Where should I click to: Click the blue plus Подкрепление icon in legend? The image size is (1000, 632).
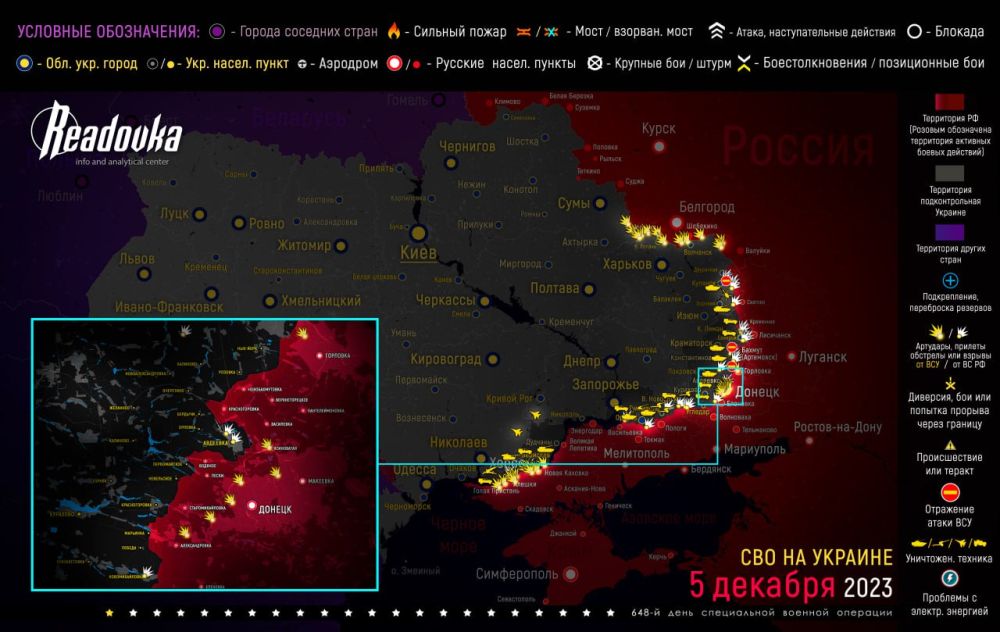950,281
